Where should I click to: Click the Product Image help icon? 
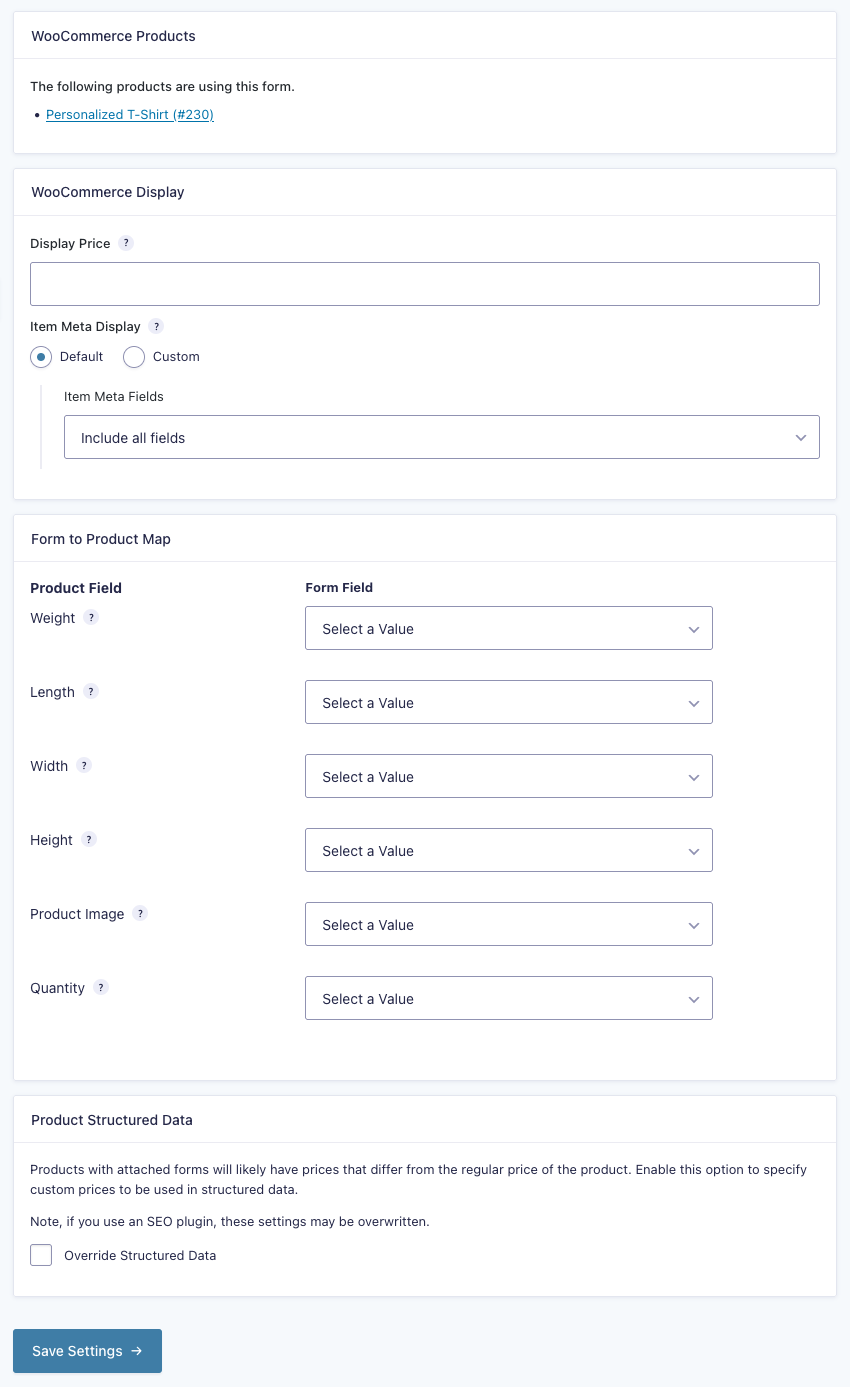[140, 914]
